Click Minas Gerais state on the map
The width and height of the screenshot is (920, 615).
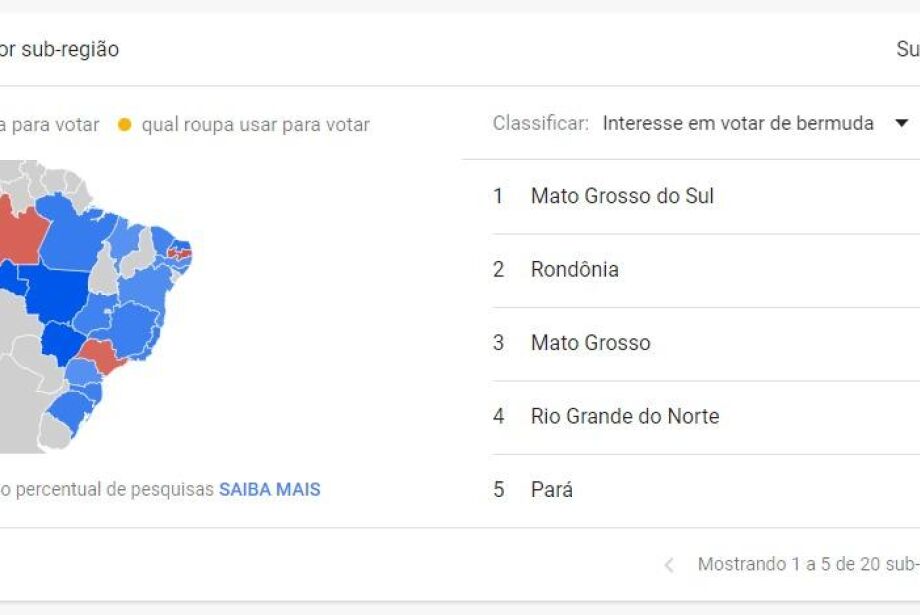[x=130, y=327]
